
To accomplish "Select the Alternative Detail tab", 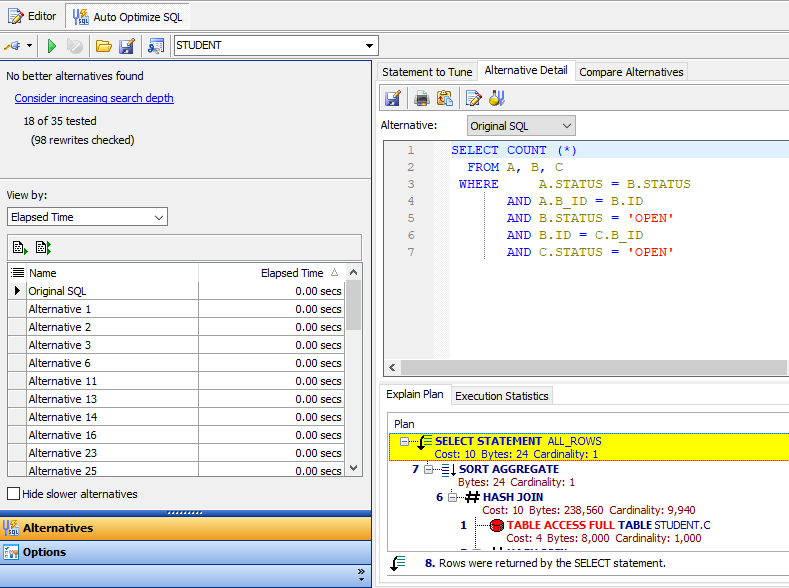I will 526,70.
